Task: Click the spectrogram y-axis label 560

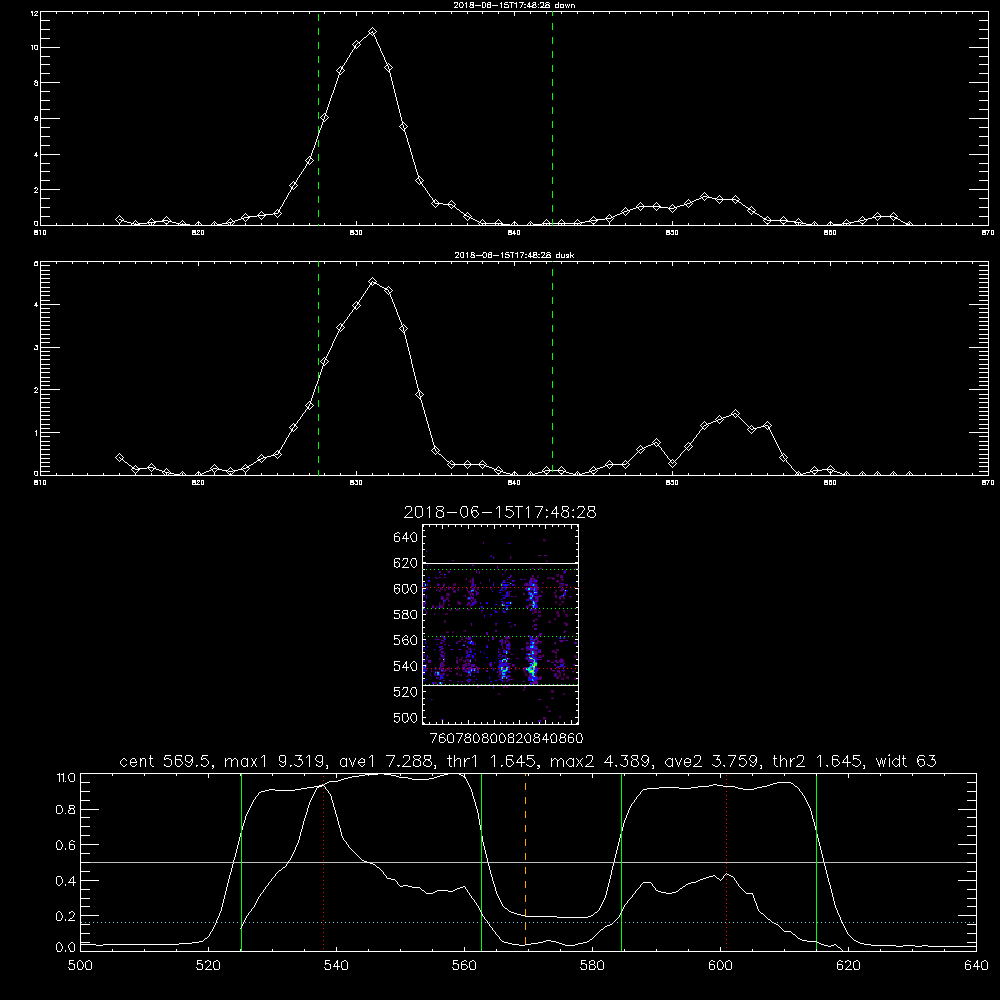Action: [x=406, y=640]
